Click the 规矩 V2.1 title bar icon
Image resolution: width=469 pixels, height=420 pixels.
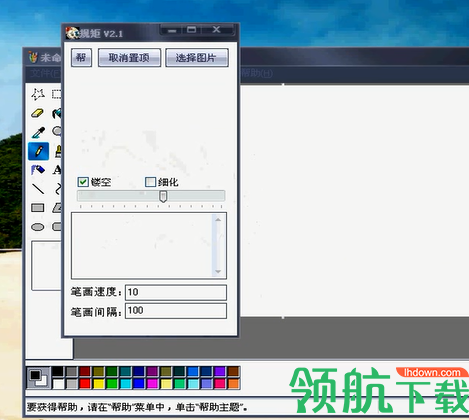pyautogui.click(x=72, y=33)
